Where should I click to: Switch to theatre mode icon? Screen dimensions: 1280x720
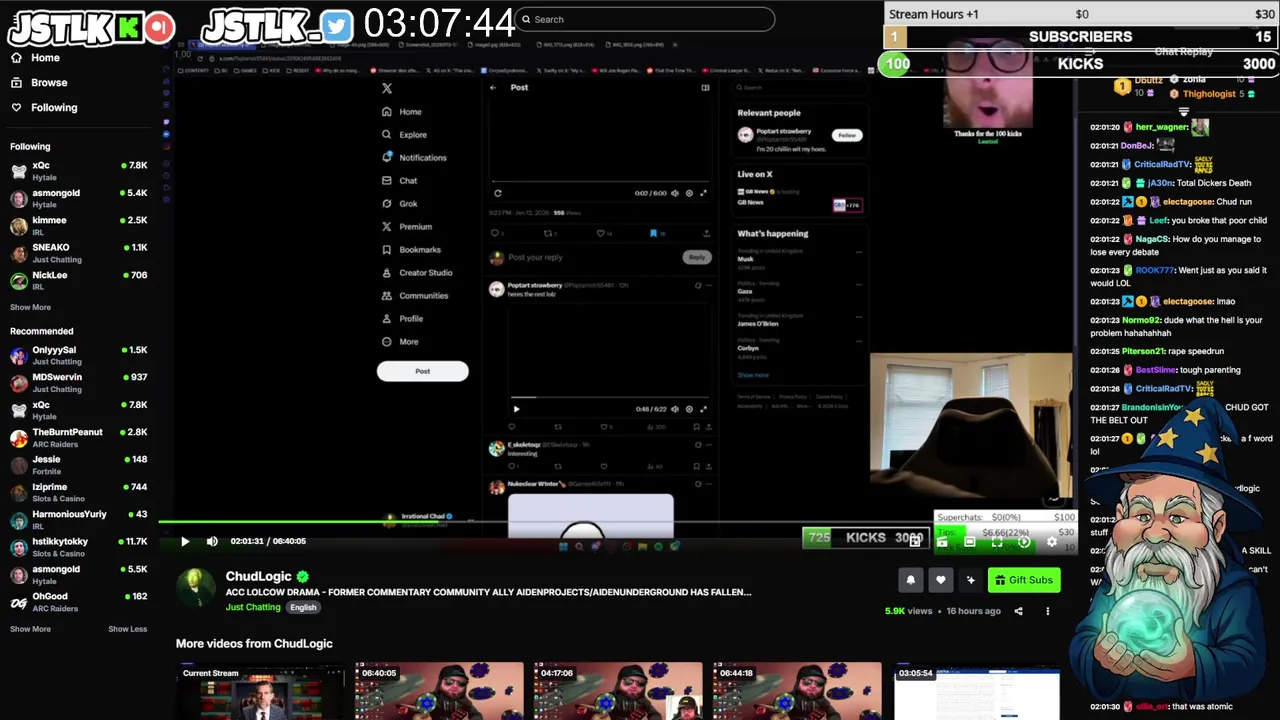[970, 542]
